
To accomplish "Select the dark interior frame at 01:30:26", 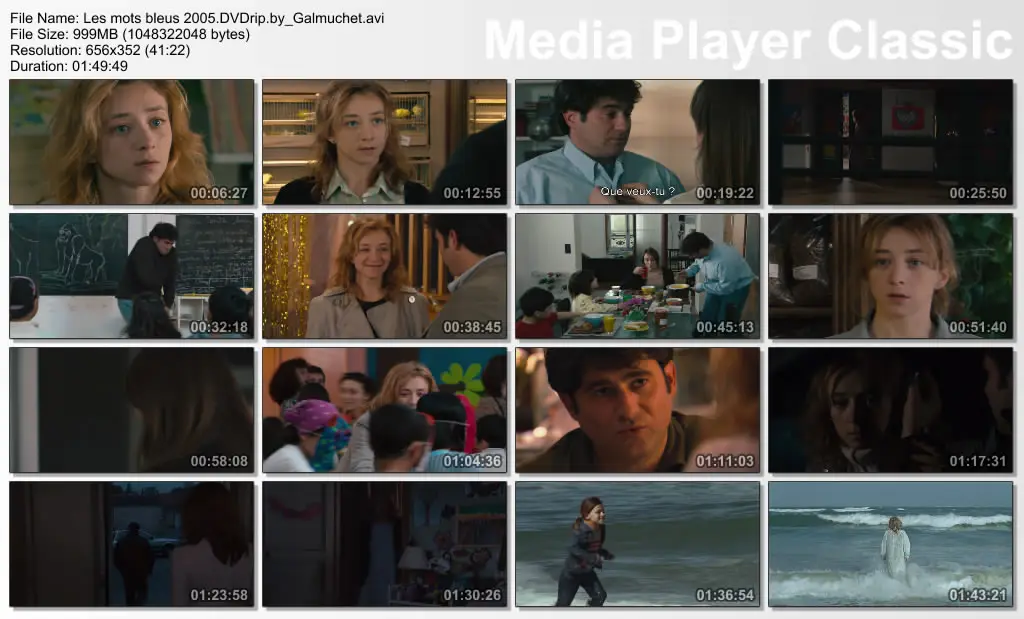I will pos(385,544).
